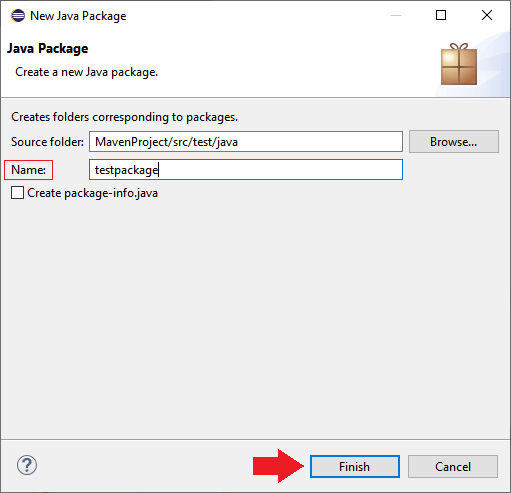Click the Eclipse logo in title bar
511x493 pixels.
tap(18, 16)
